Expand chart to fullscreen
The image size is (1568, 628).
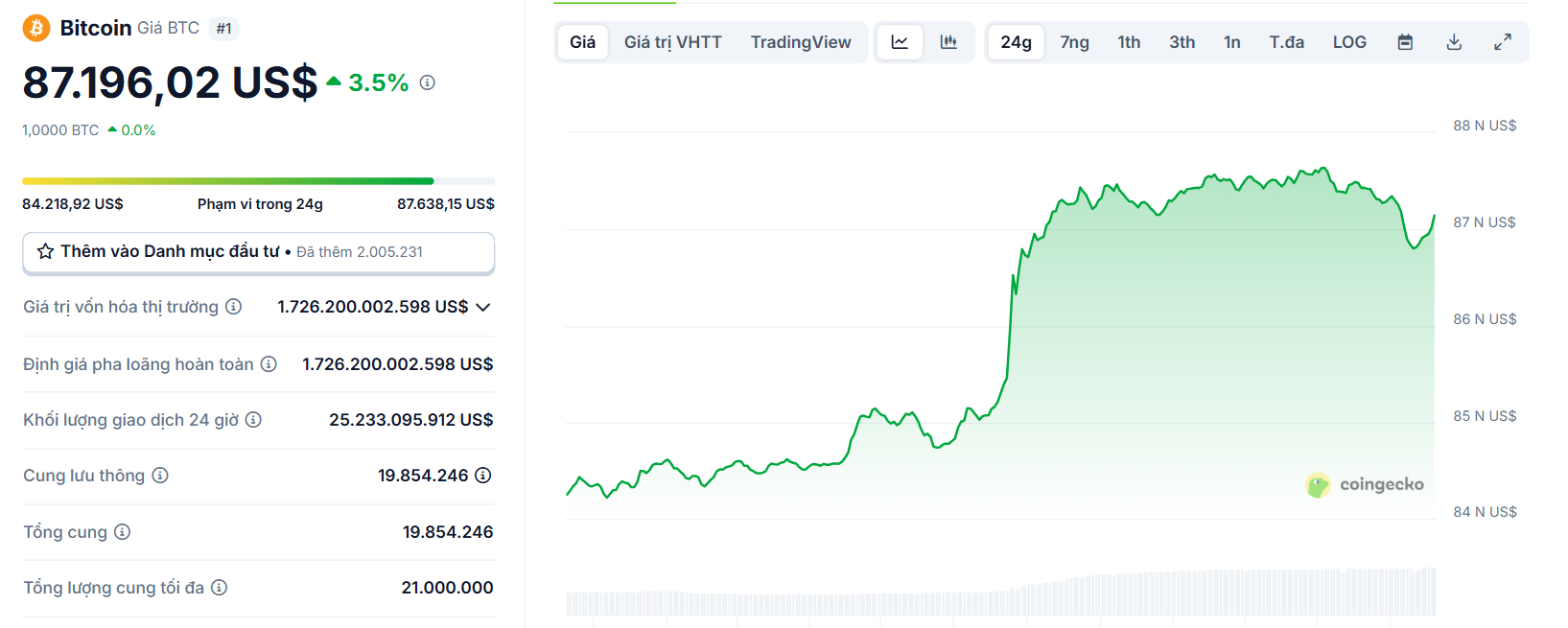[1503, 42]
